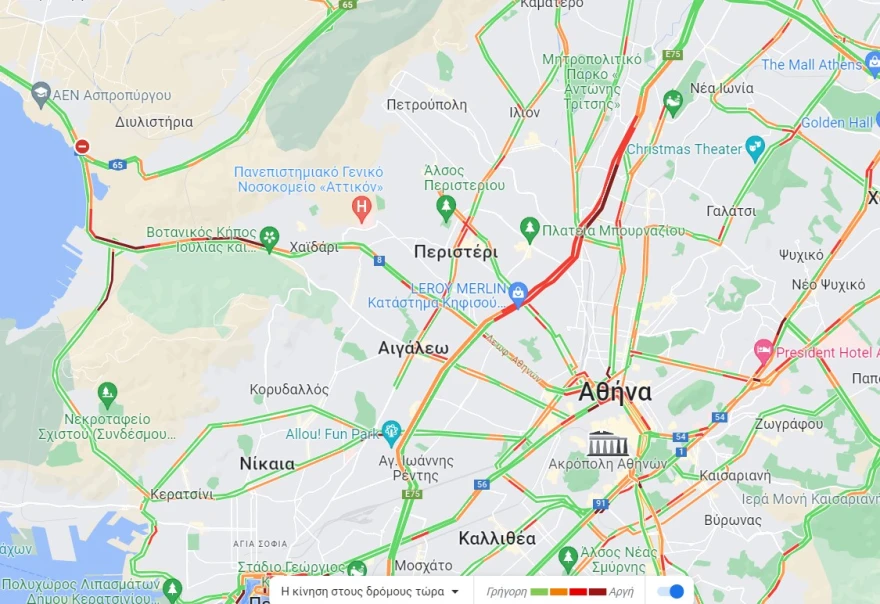Screen dimensions: 880x604
Task: Click the Αθήνα city label
Action: pyautogui.click(x=615, y=392)
